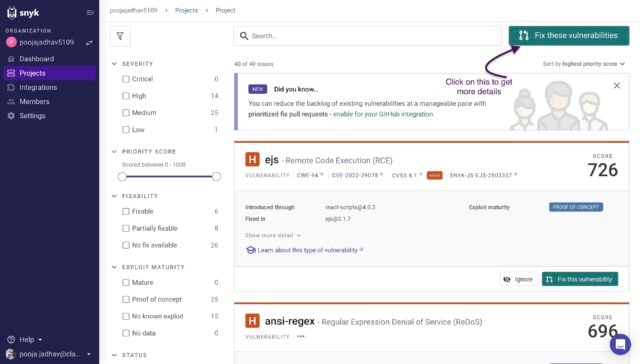The height and width of the screenshot is (364, 640).
Task: Click the poojajadhav5109 breadcrumb
Action: pyautogui.click(x=133, y=10)
